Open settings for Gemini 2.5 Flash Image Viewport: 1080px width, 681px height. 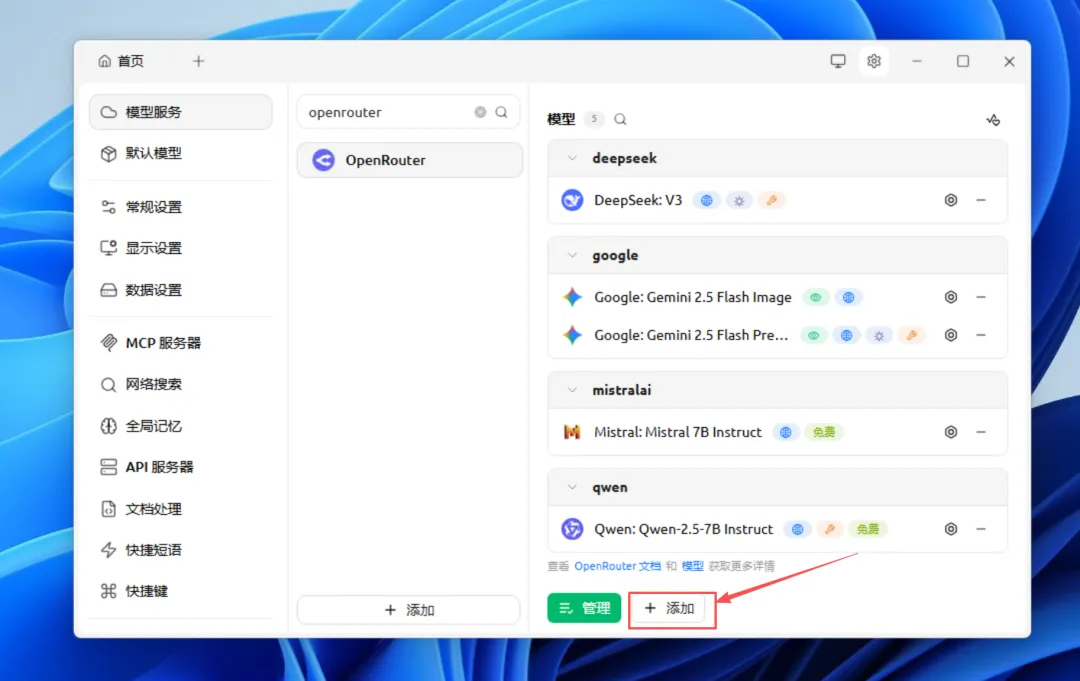(951, 297)
